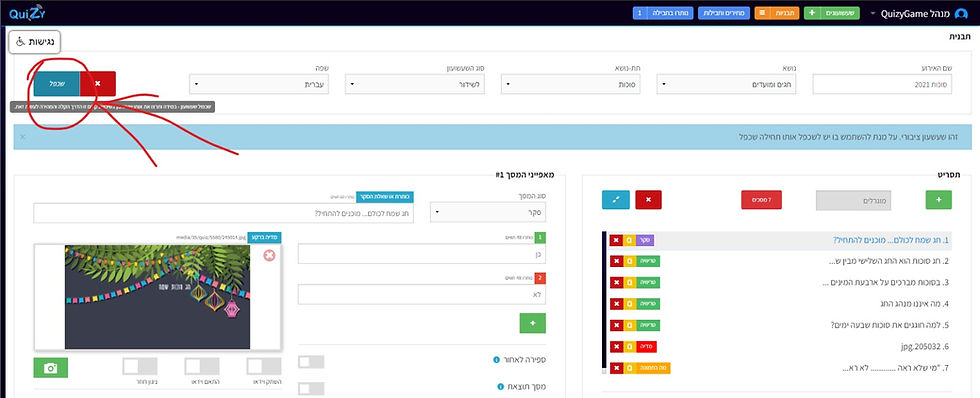The image size is (980, 398).
Task: Click info icon next to ספירה לאחור
Action: pos(496,360)
